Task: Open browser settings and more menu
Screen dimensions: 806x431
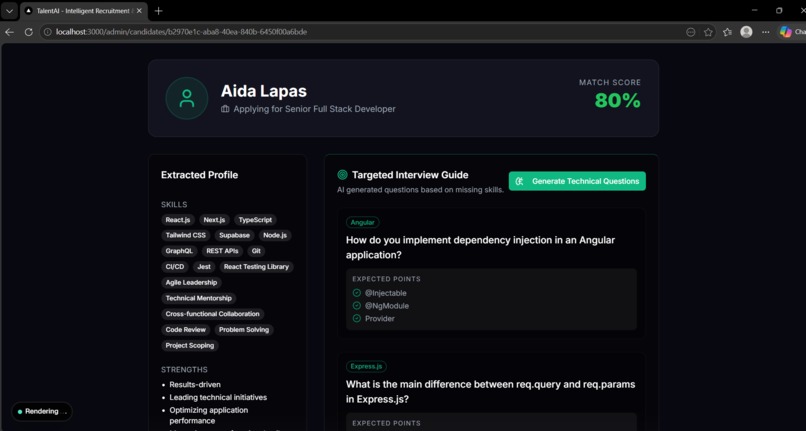Action: pos(765,32)
